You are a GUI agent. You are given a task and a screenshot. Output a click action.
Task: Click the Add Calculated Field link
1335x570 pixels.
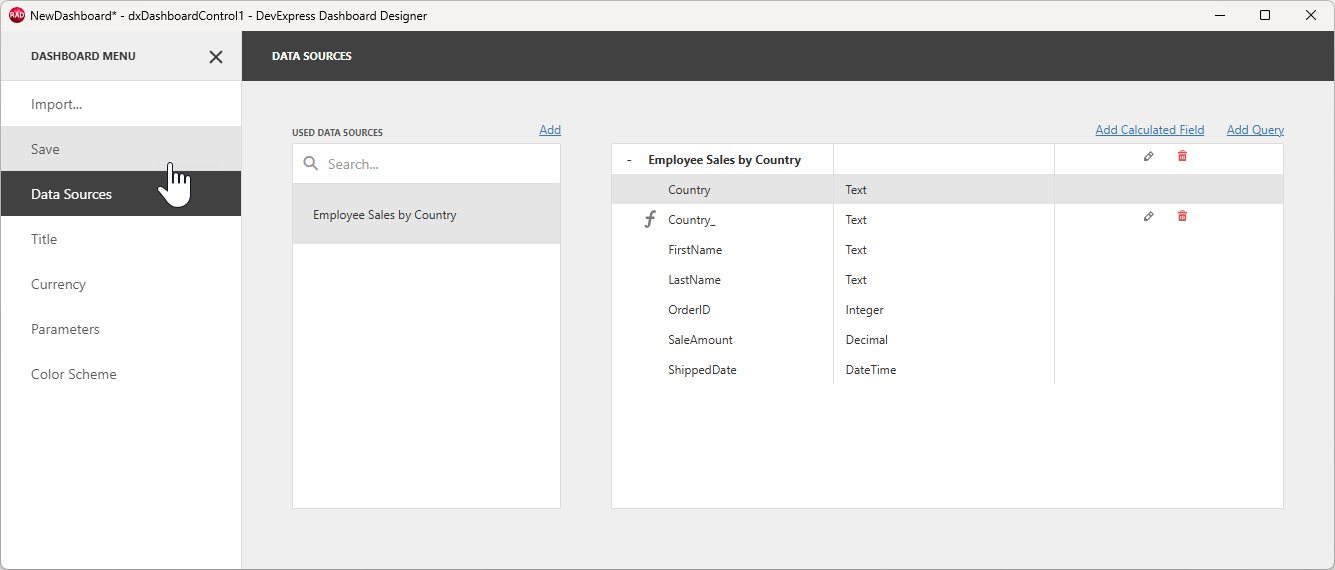[x=1150, y=130]
